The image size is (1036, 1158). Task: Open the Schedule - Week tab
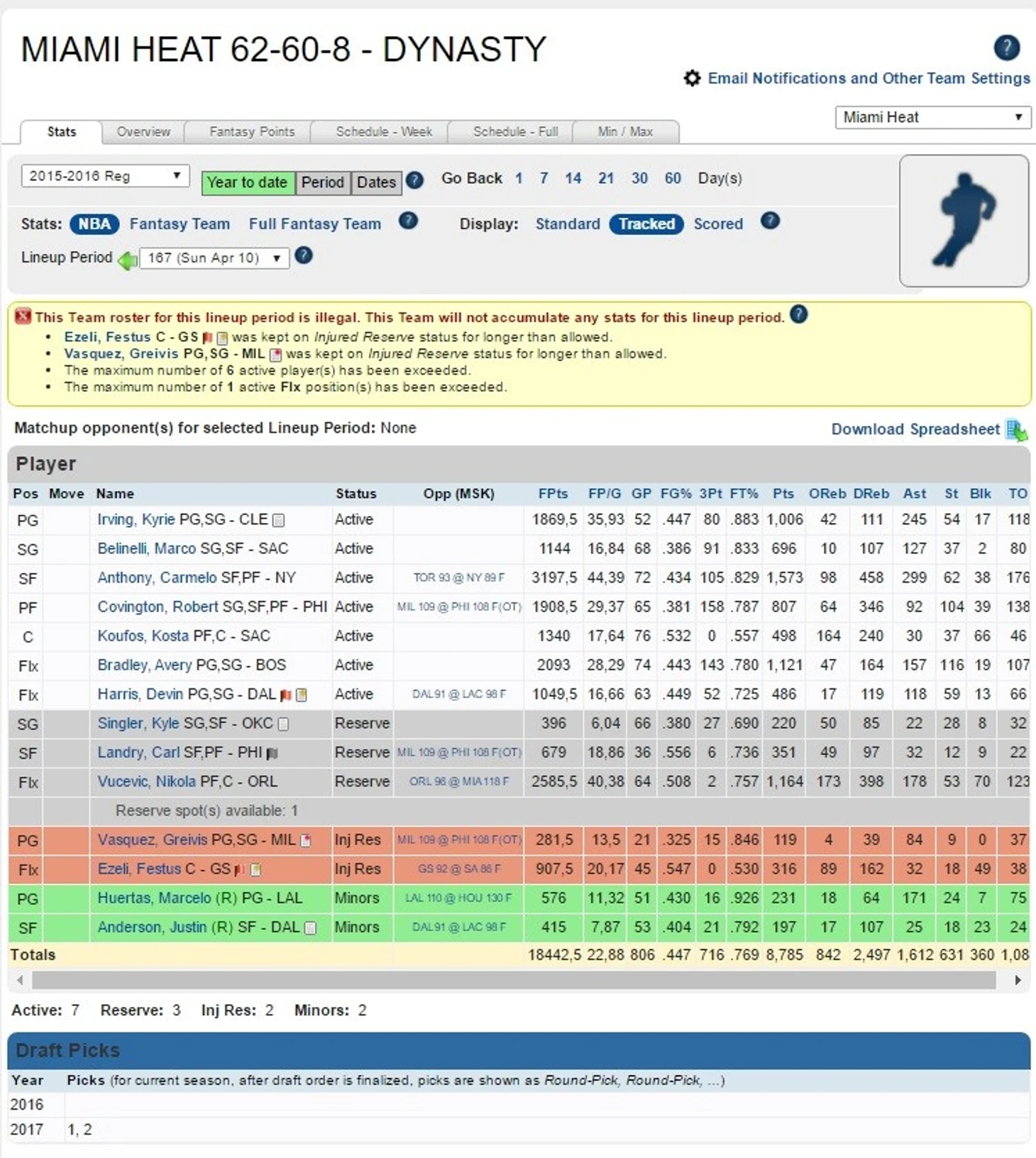pyautogui.click(x=384, y=132)
